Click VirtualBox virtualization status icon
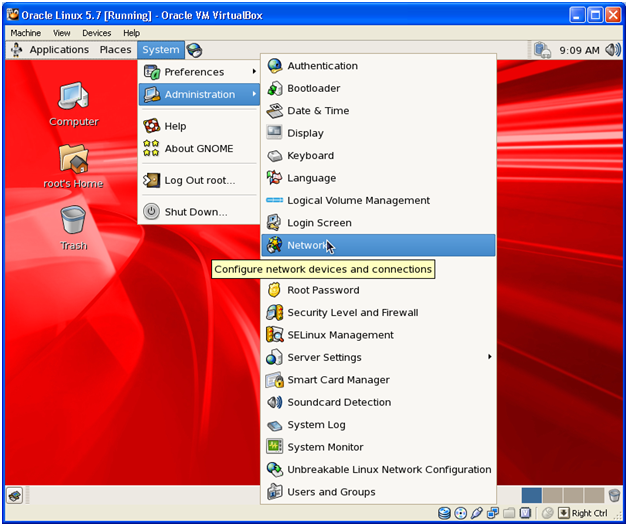Viewport: 628px width, 526px height. (x=525, y=513)
